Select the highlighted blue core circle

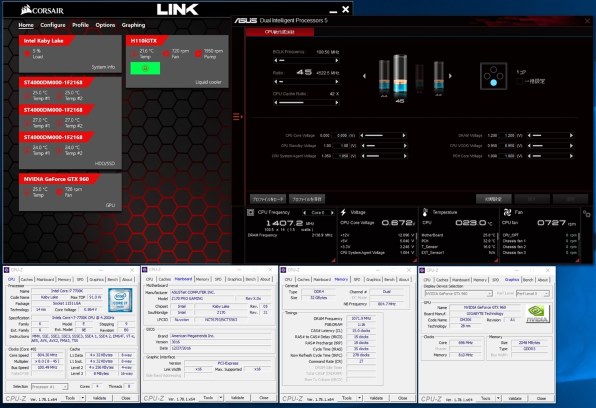click(x=493, y=83)
